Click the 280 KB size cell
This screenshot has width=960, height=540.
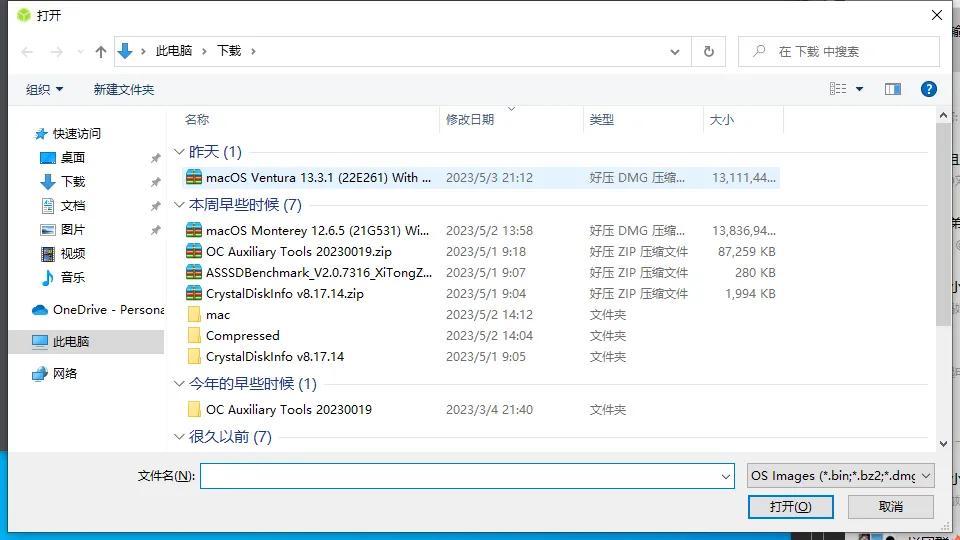tap(755, 272)
